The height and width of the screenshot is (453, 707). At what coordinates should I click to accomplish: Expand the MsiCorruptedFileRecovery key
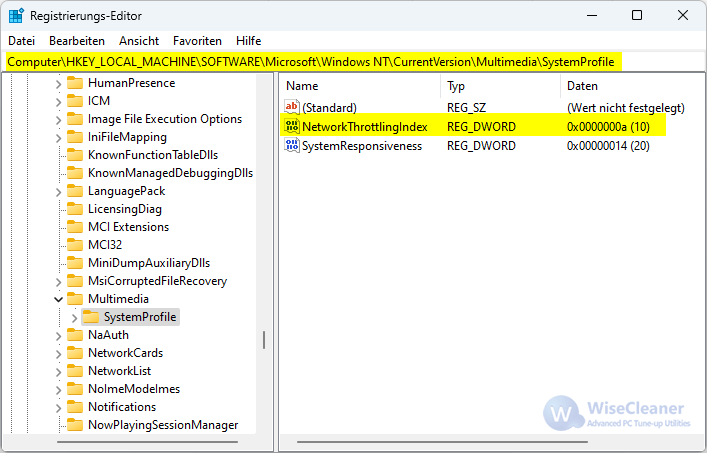[x=58, y=282]
